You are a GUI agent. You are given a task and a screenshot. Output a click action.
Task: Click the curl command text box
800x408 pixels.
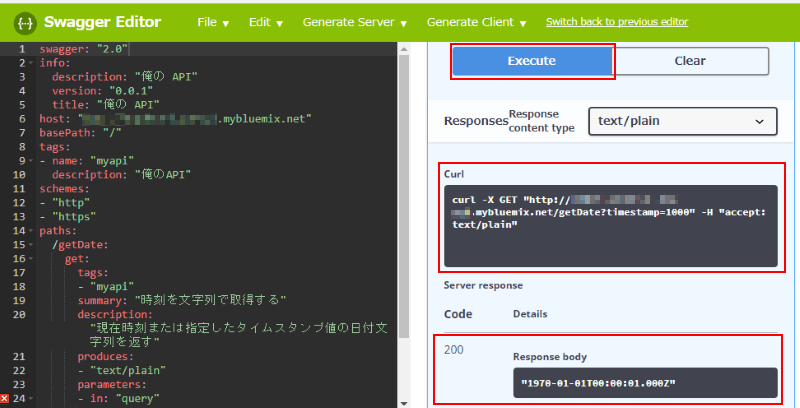(611, 226)
